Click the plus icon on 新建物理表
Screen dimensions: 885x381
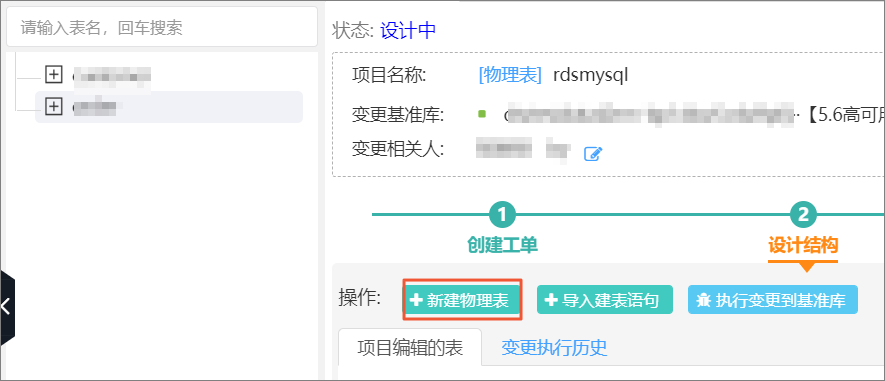tap(416, 300)
